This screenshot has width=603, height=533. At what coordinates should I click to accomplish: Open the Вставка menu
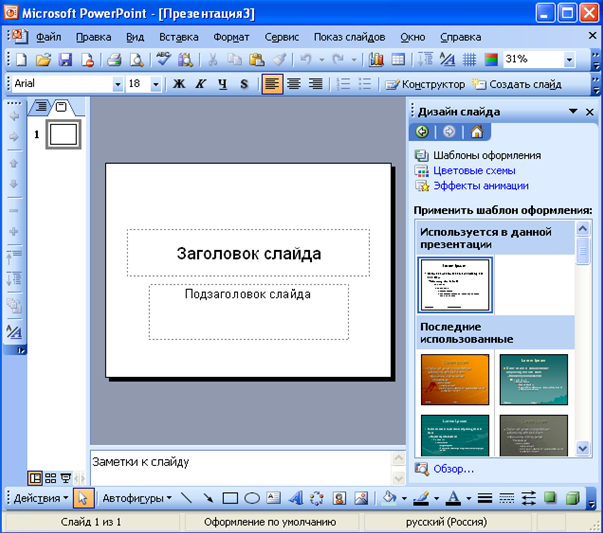point(179,37)
